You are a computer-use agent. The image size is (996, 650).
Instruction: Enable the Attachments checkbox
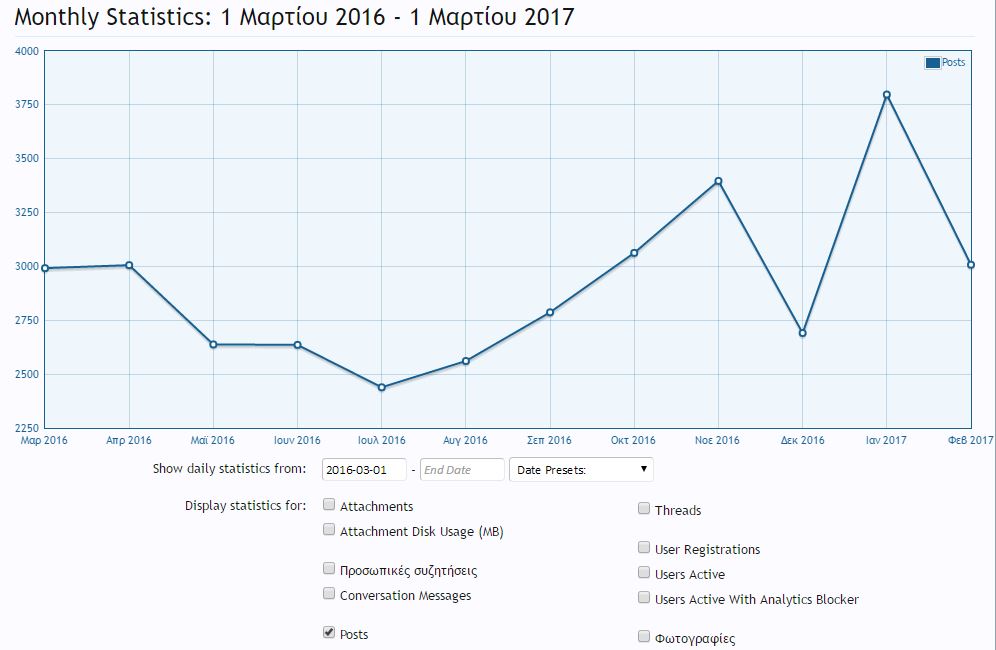point(329,506)
